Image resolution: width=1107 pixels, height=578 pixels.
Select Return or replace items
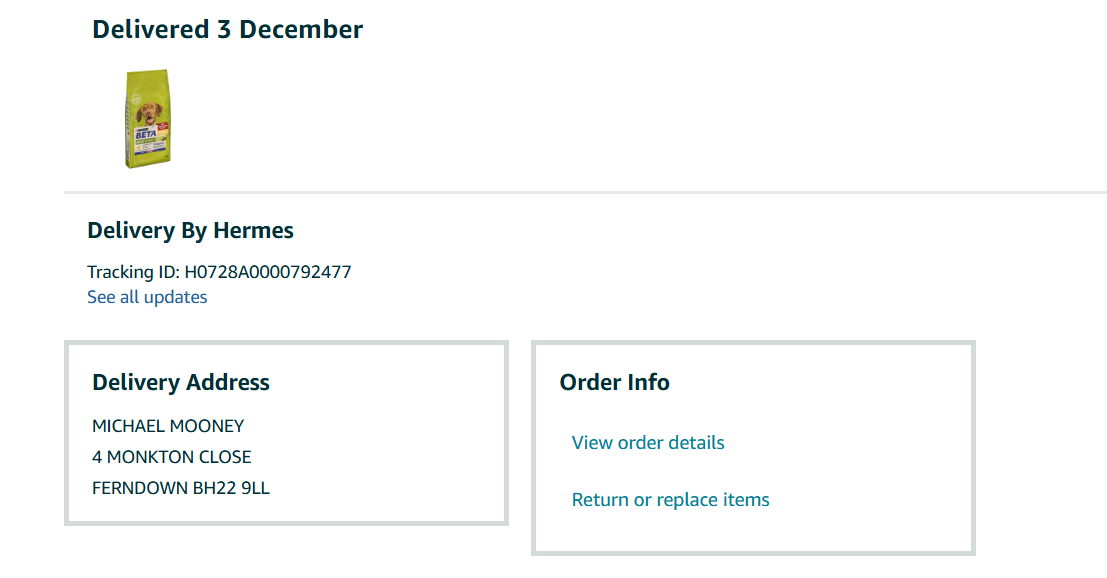tap(670, 500)
